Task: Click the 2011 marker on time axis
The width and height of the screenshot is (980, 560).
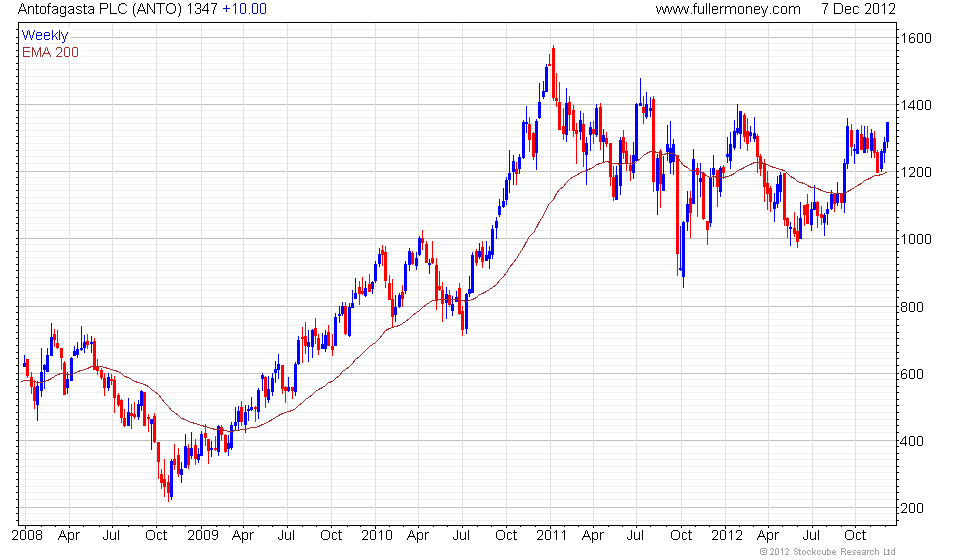Action: 551,536
